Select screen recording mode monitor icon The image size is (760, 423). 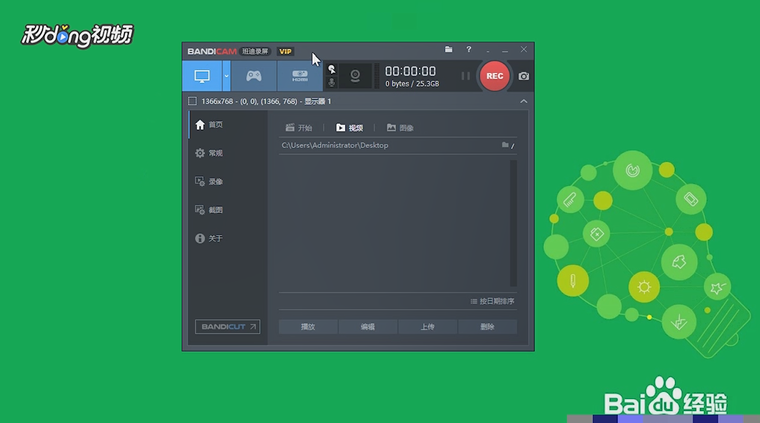pyautogui.click(x=202, y=76)
